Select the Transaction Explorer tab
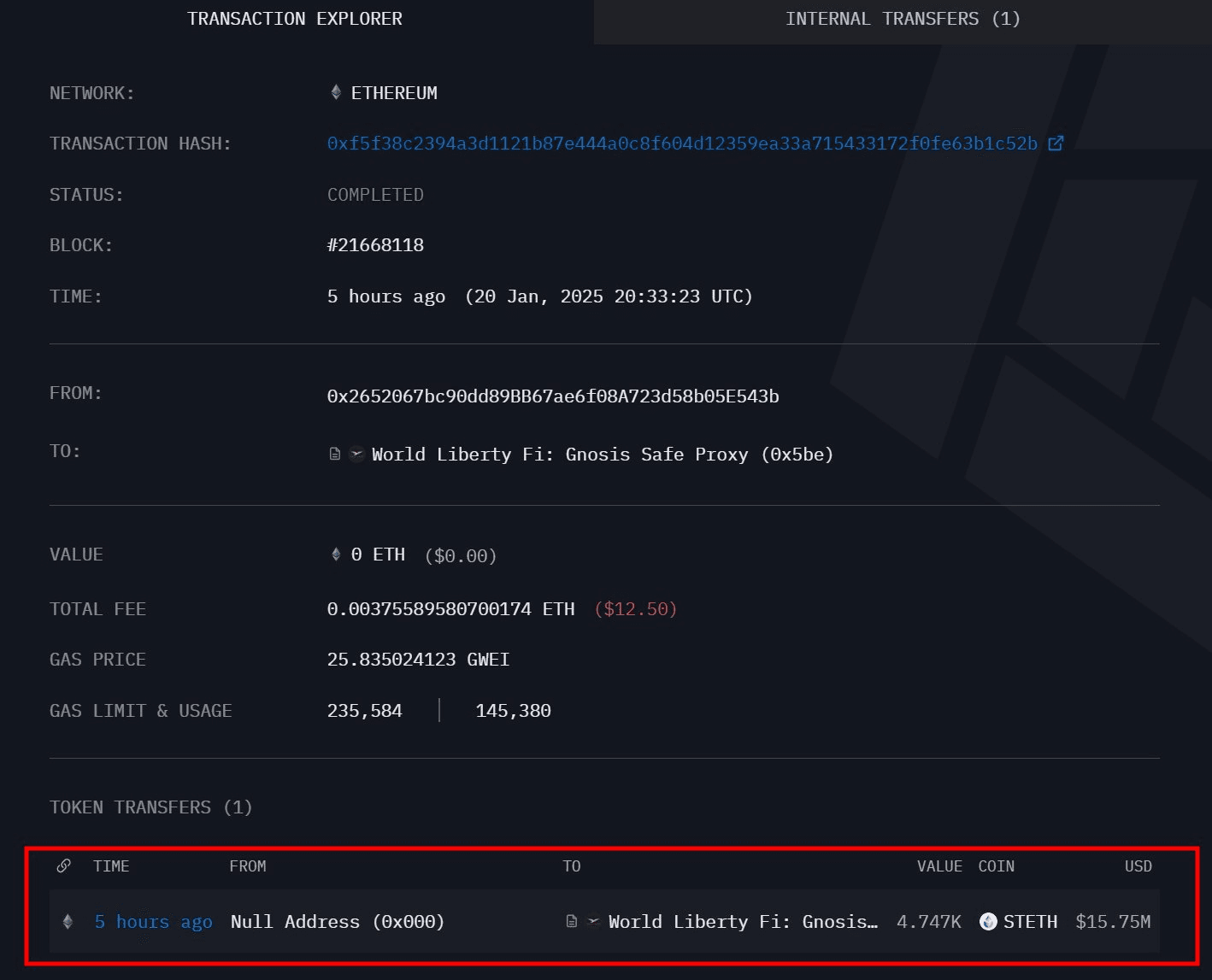1212x980 pixels. tap(295, 19)
